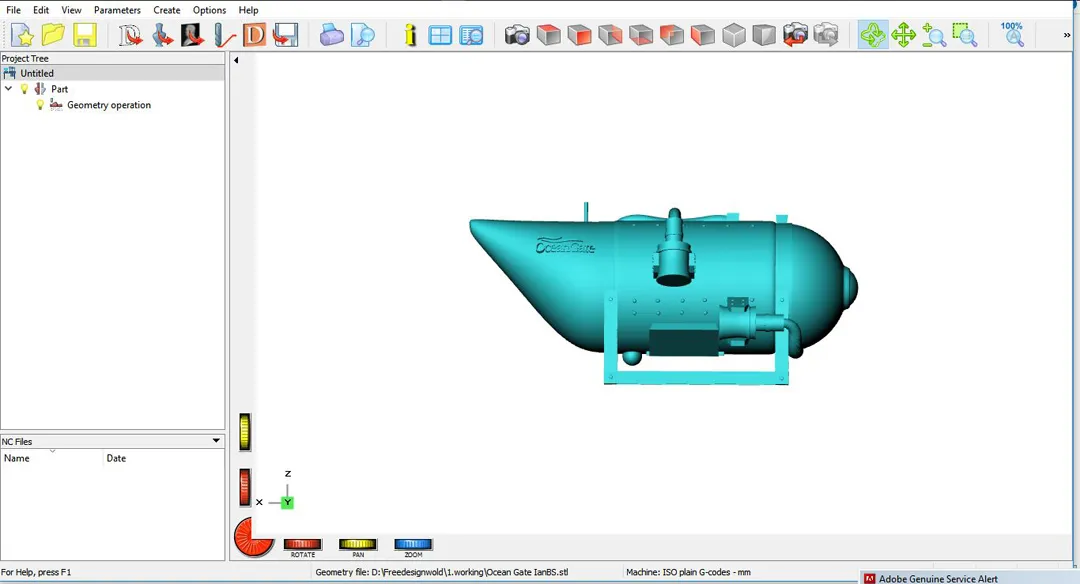Image resolution: width=1080 pixels, height=584 pixels.
Task: Click the load bitmap portrait photo icon
Action: [x=193, y=34]
